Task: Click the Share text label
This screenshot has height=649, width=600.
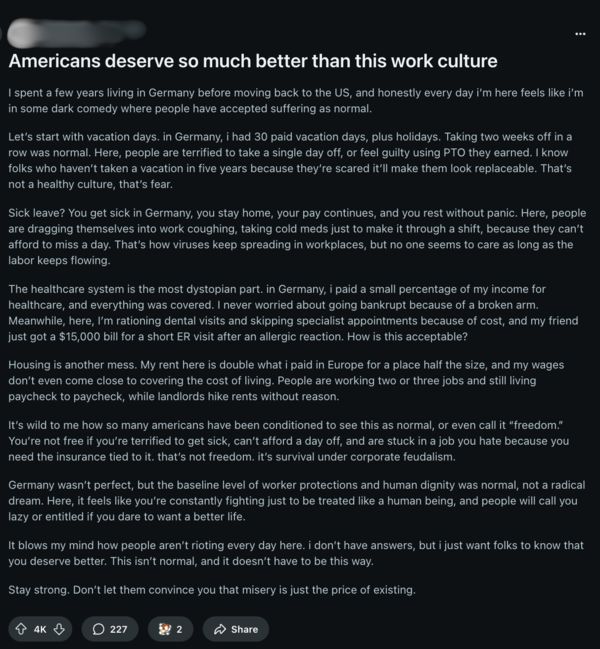Action: [244, 629]
